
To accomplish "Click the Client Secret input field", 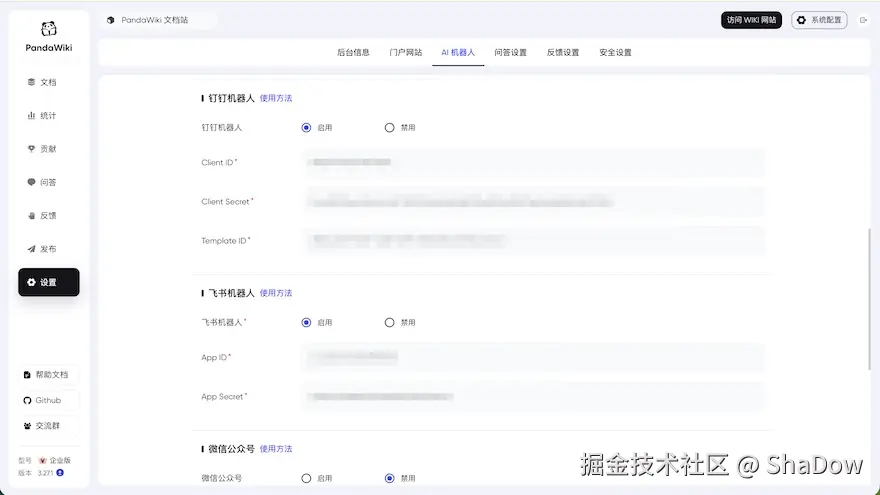I will click(x=533, y=202).
